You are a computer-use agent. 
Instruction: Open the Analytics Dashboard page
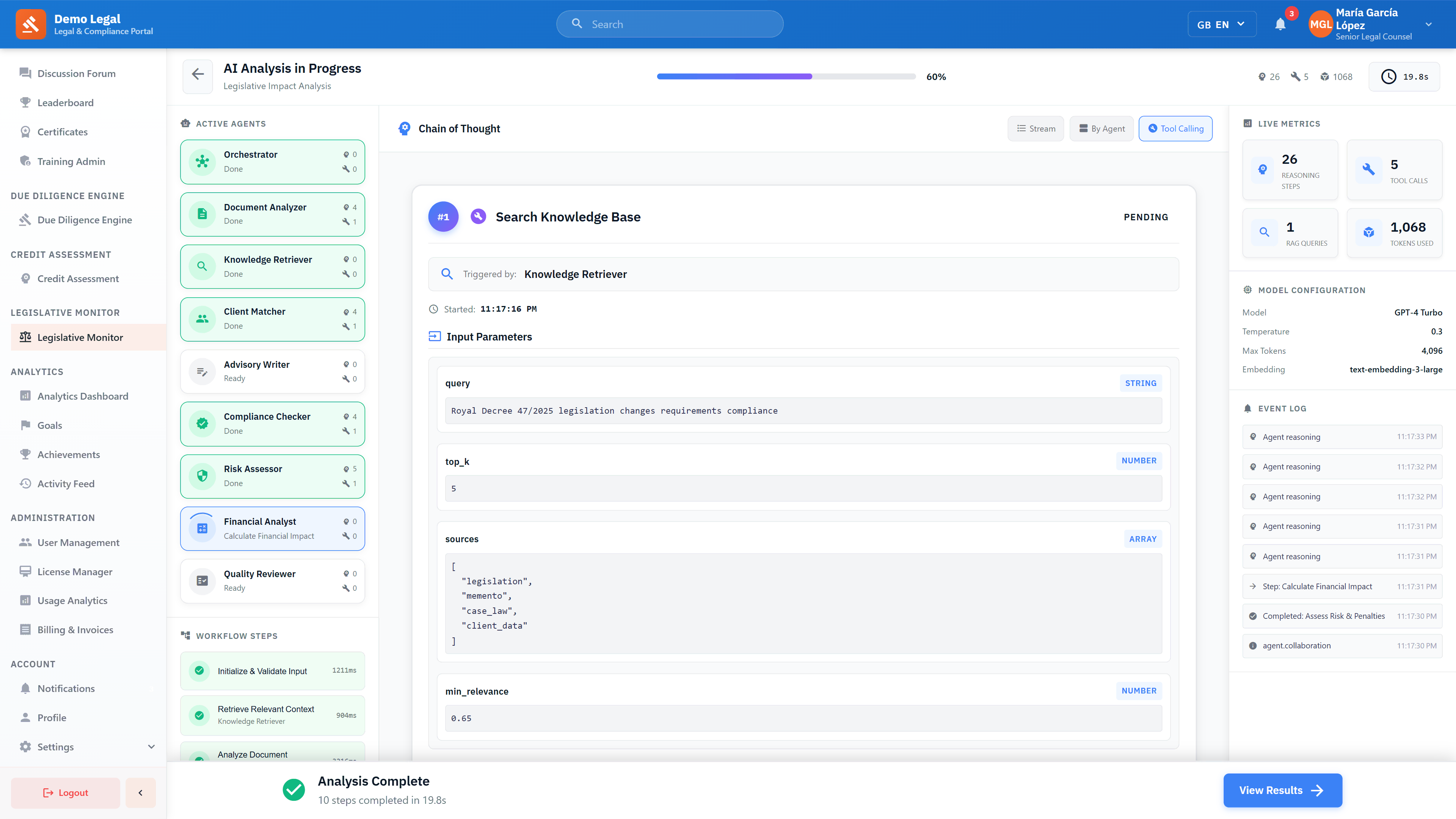click(82, 395)
